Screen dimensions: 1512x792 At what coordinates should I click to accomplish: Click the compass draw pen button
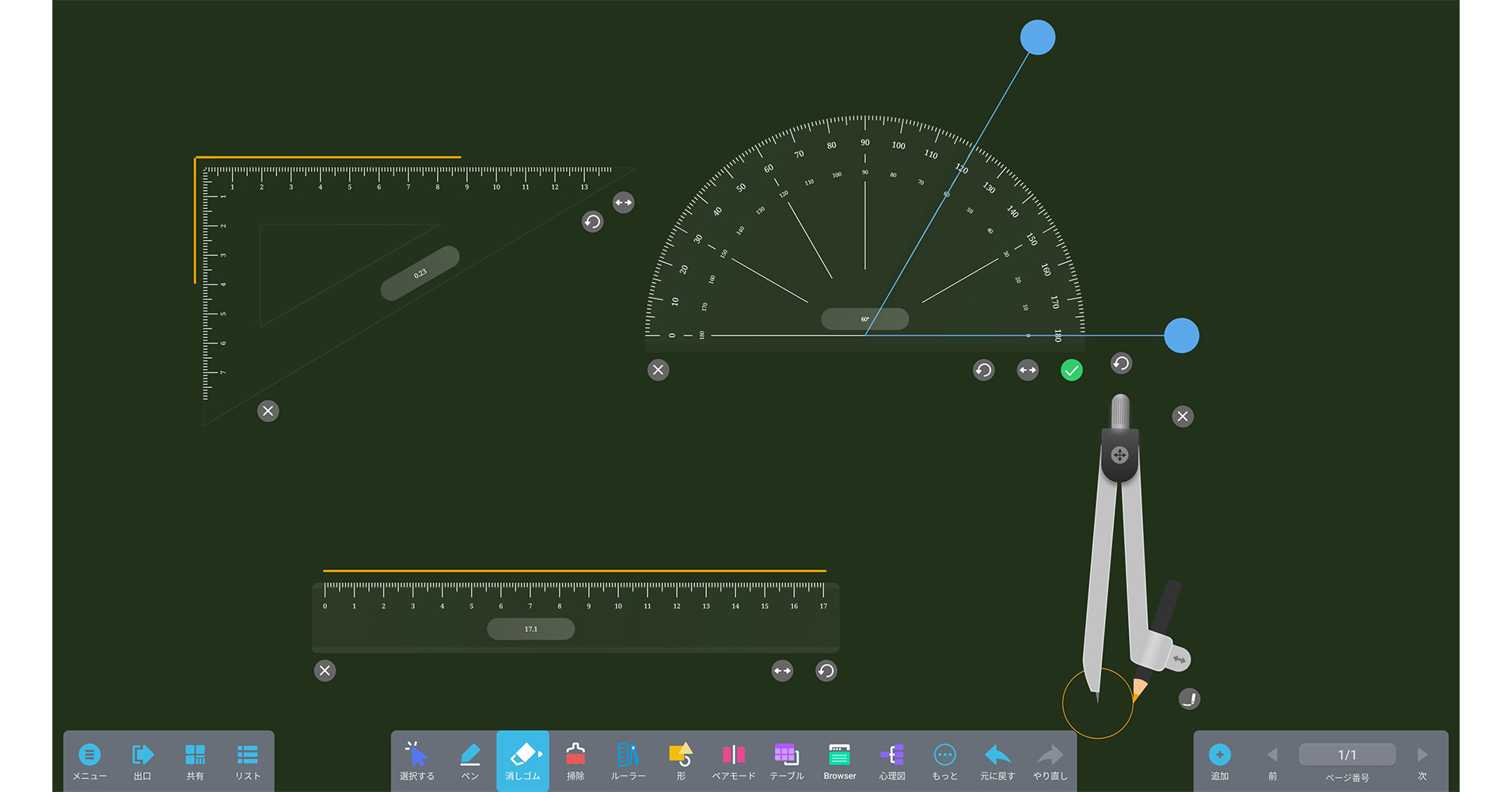[x=1189, y=699]
